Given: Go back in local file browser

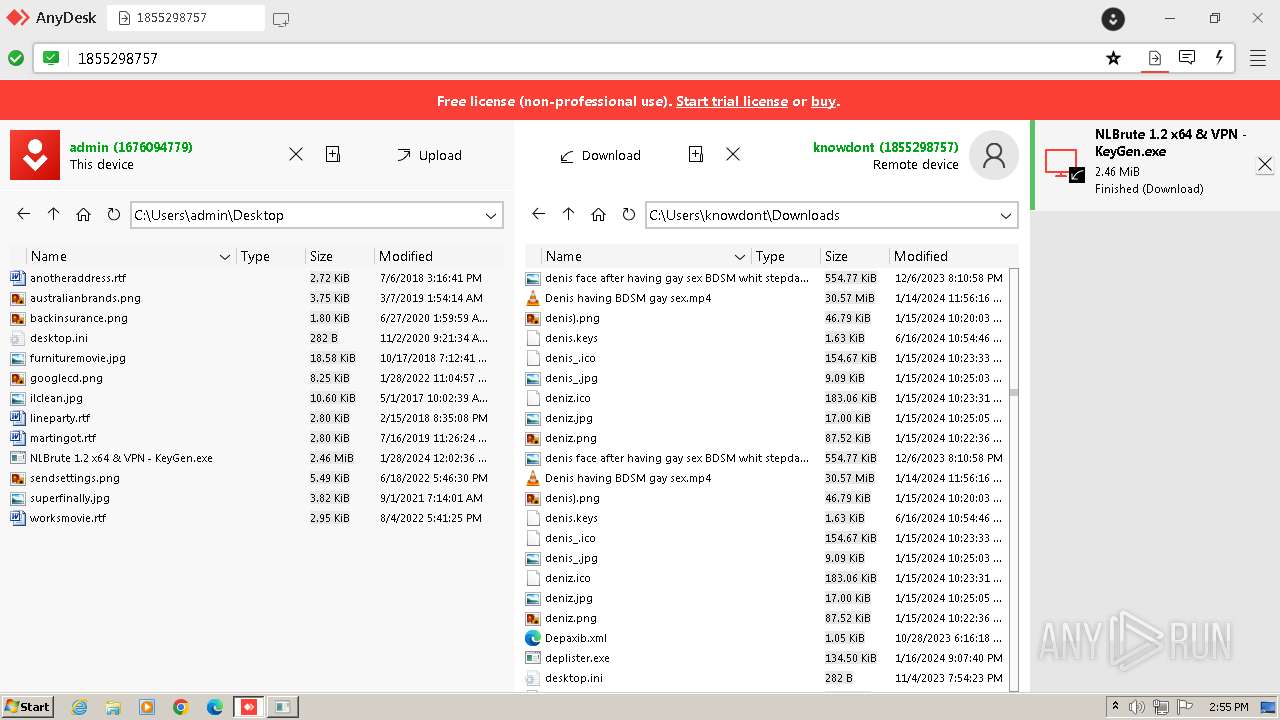Looking at the screenshot, I should 24,214.
